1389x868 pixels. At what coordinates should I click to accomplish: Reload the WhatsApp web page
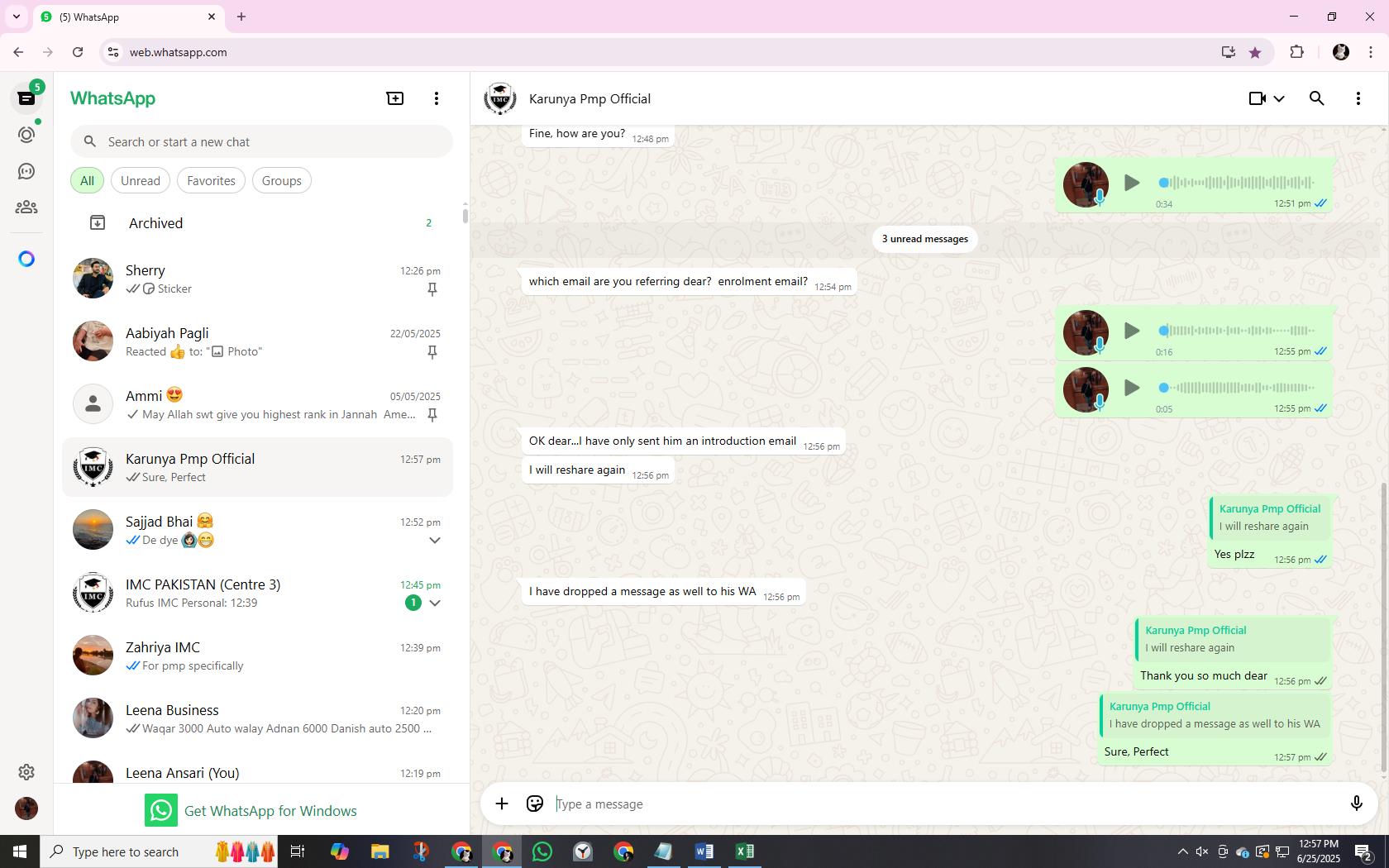(x=78, y=52)
